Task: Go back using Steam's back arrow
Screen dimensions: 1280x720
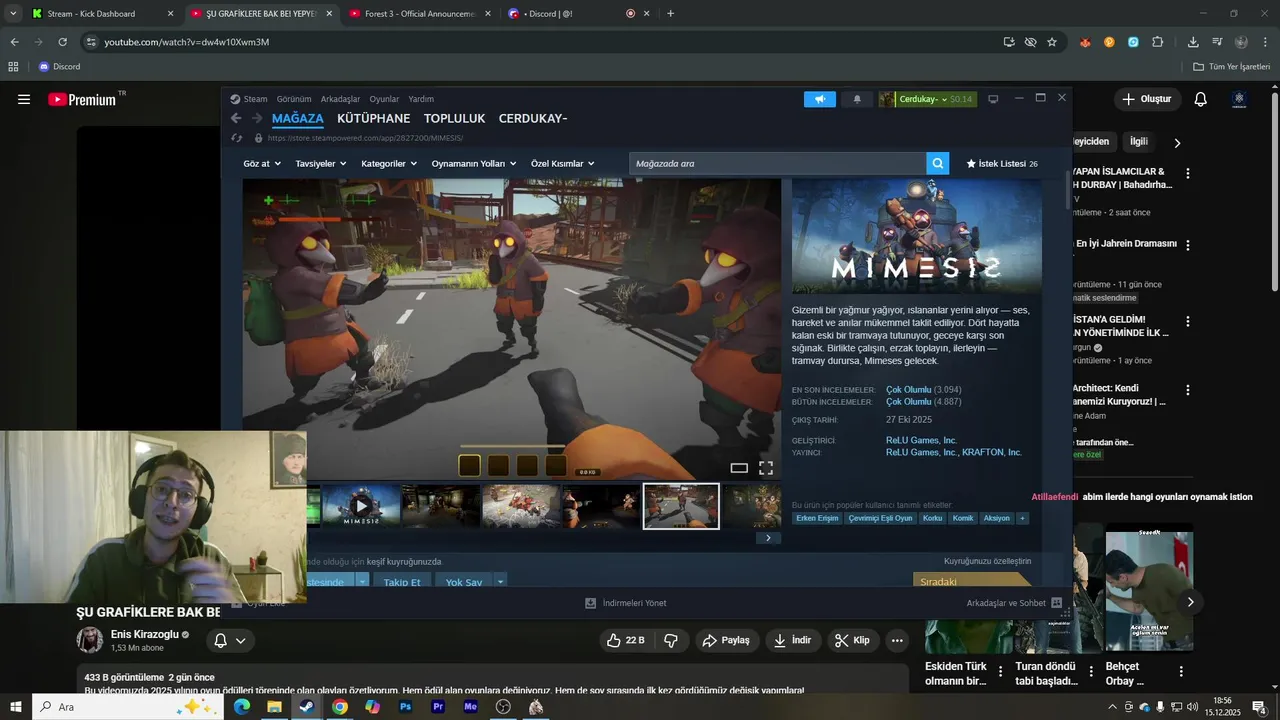Action: click(x=236, y=118)
